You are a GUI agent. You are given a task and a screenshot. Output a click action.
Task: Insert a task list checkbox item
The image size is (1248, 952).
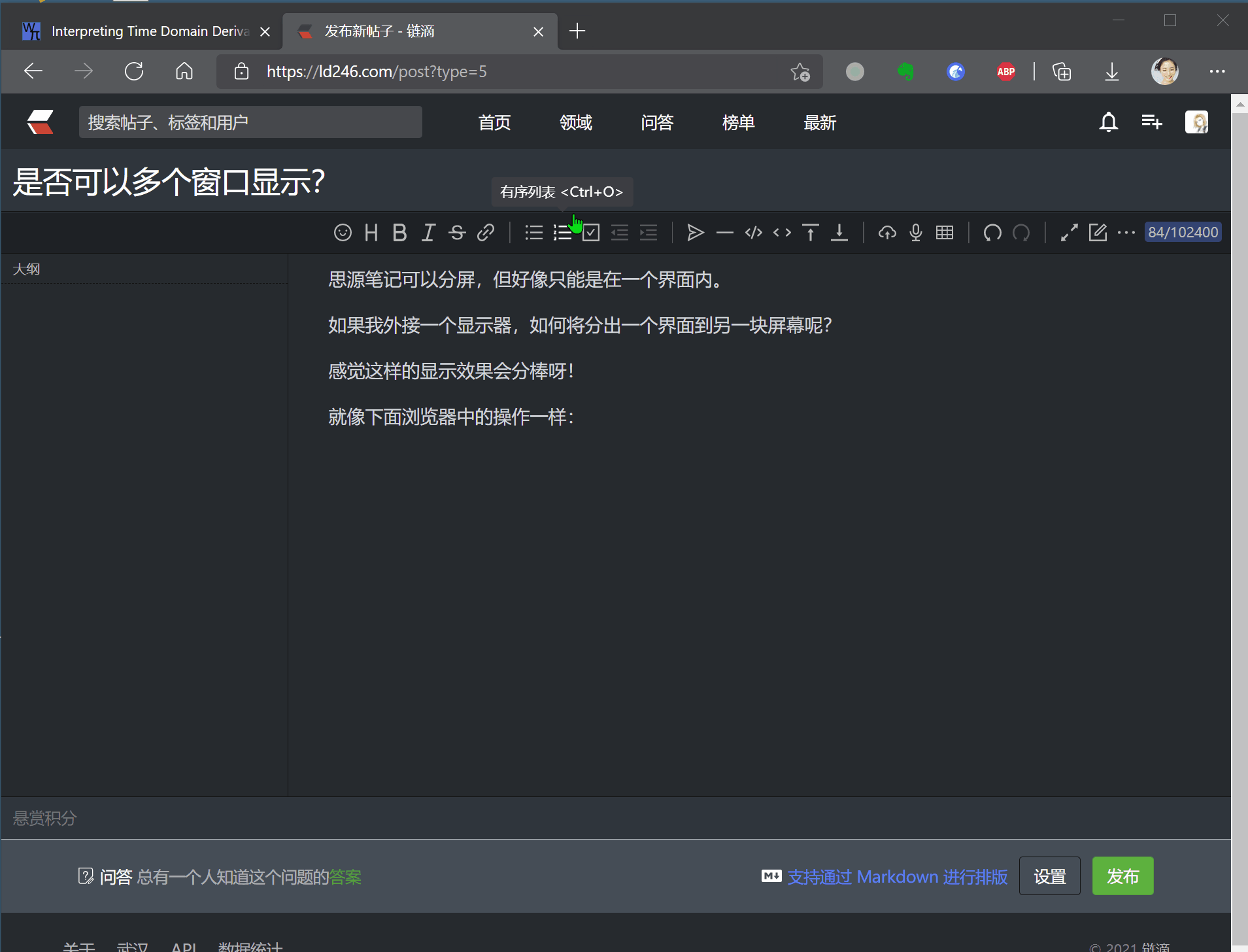[591, 232]
